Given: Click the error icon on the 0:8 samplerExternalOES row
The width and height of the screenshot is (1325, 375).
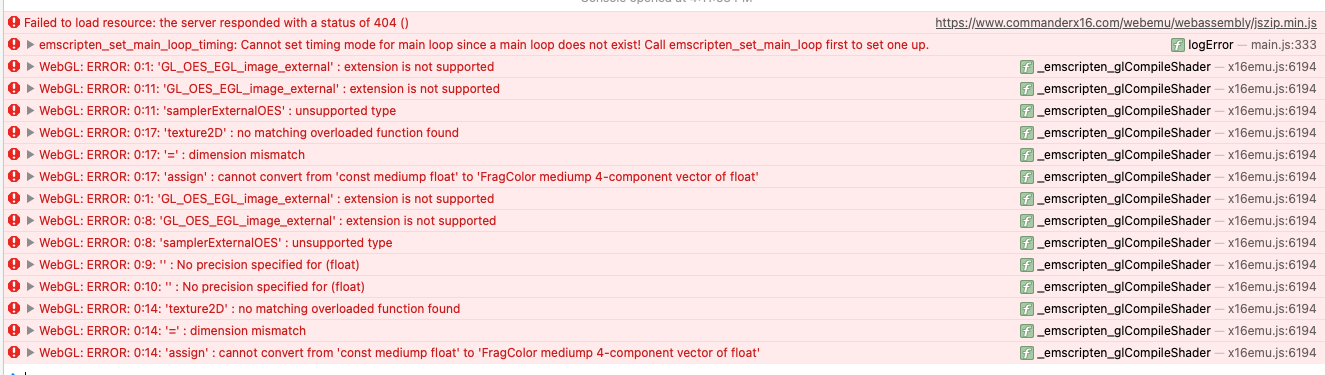Looking at the screenshot, I should point(14,243).
